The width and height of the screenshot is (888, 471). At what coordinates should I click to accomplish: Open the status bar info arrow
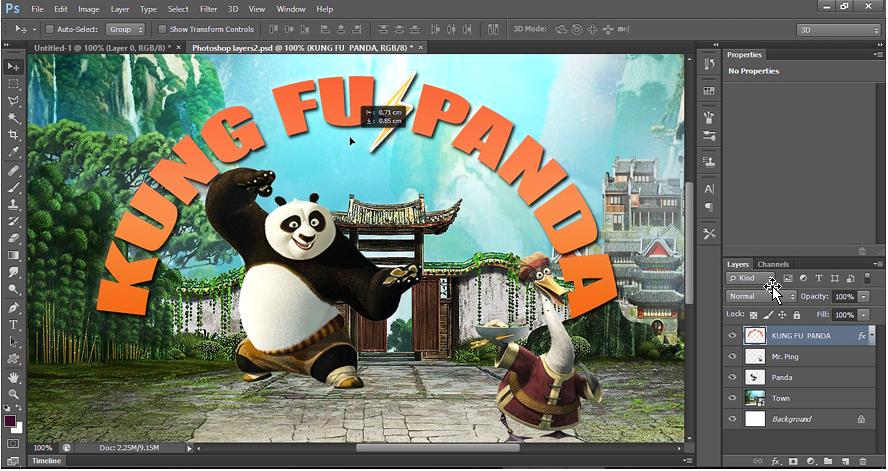(x=190, y=448)
